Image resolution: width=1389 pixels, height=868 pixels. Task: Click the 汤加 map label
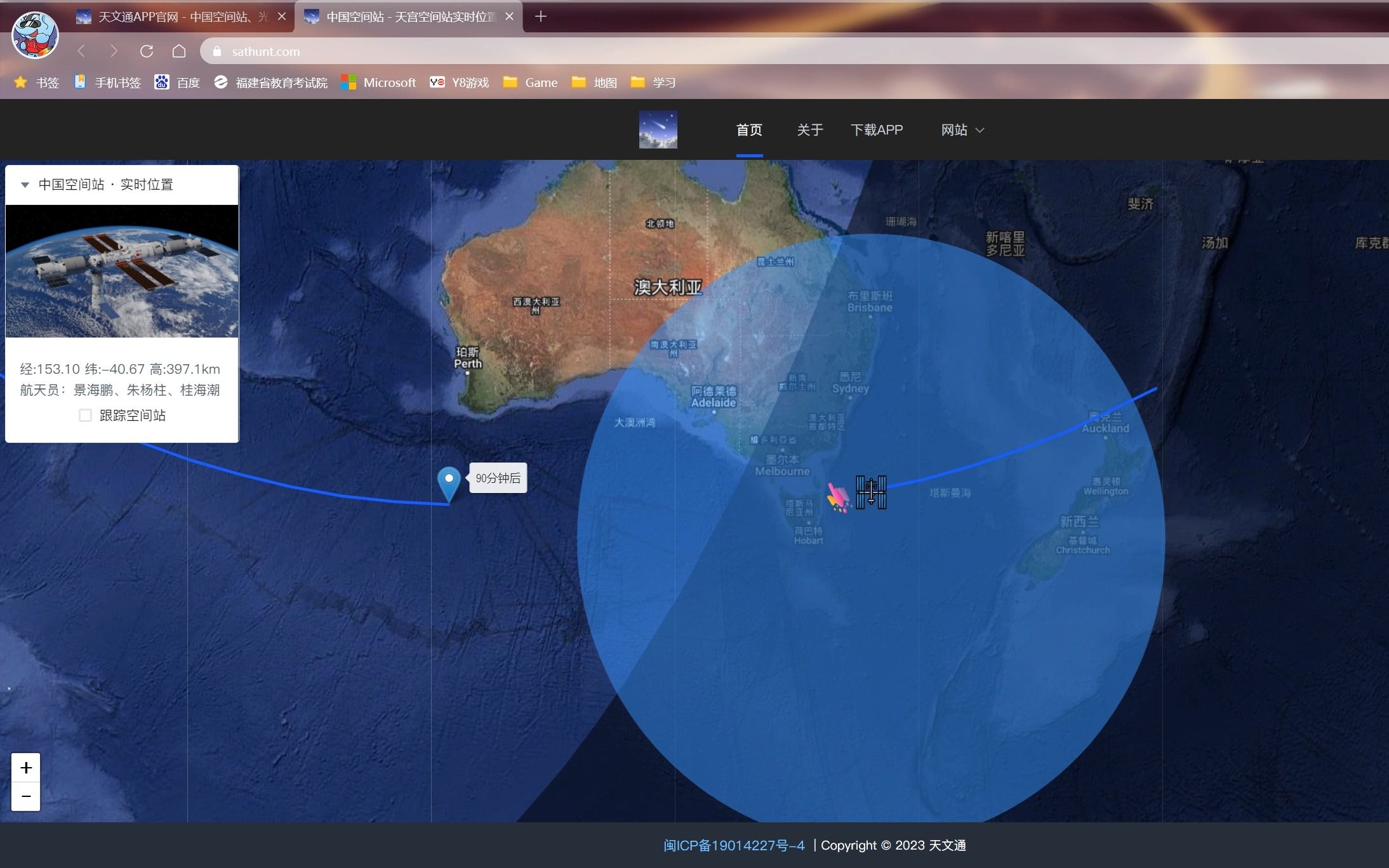(1215, 242)
